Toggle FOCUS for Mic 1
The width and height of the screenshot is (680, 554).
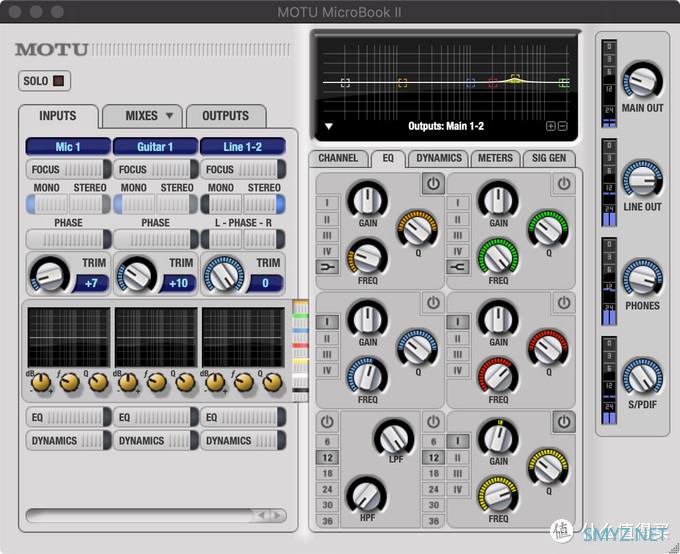(x=69, y=169)
